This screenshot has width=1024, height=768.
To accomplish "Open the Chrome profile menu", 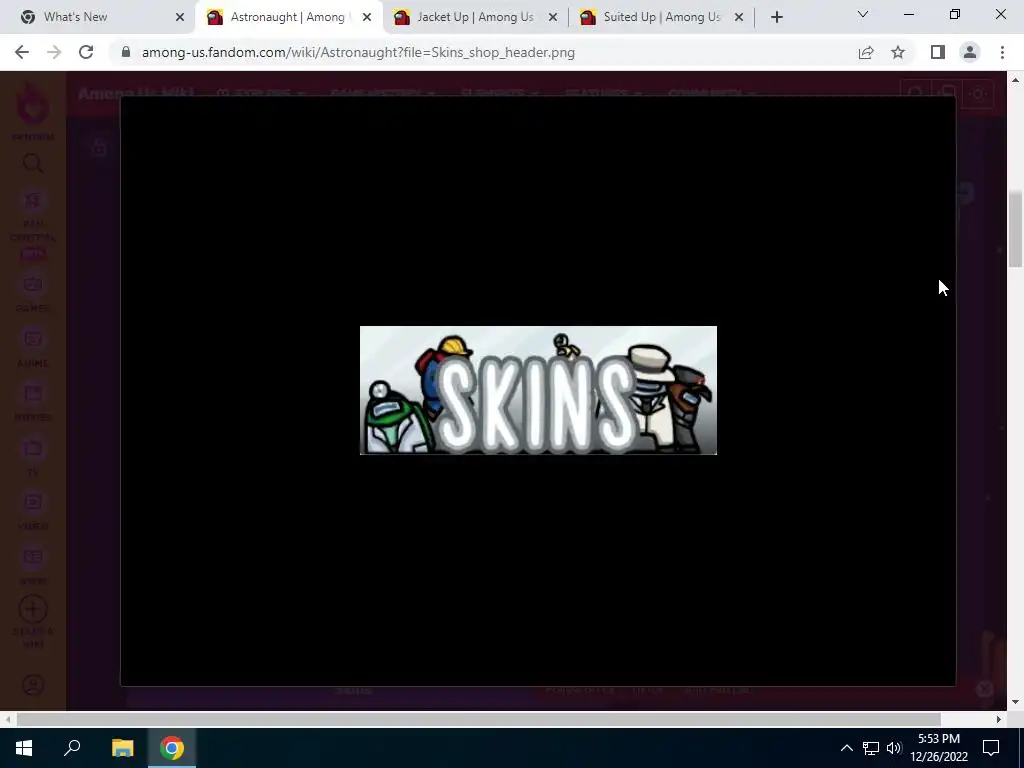I will (970, 52).
